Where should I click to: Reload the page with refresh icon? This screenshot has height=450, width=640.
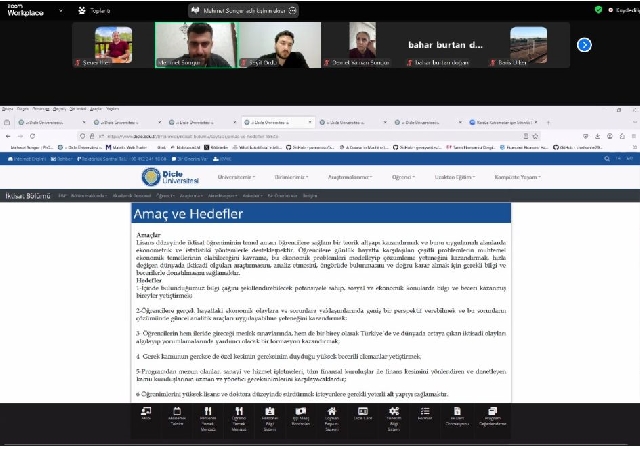pyautogui.click(x=32, y=136)
